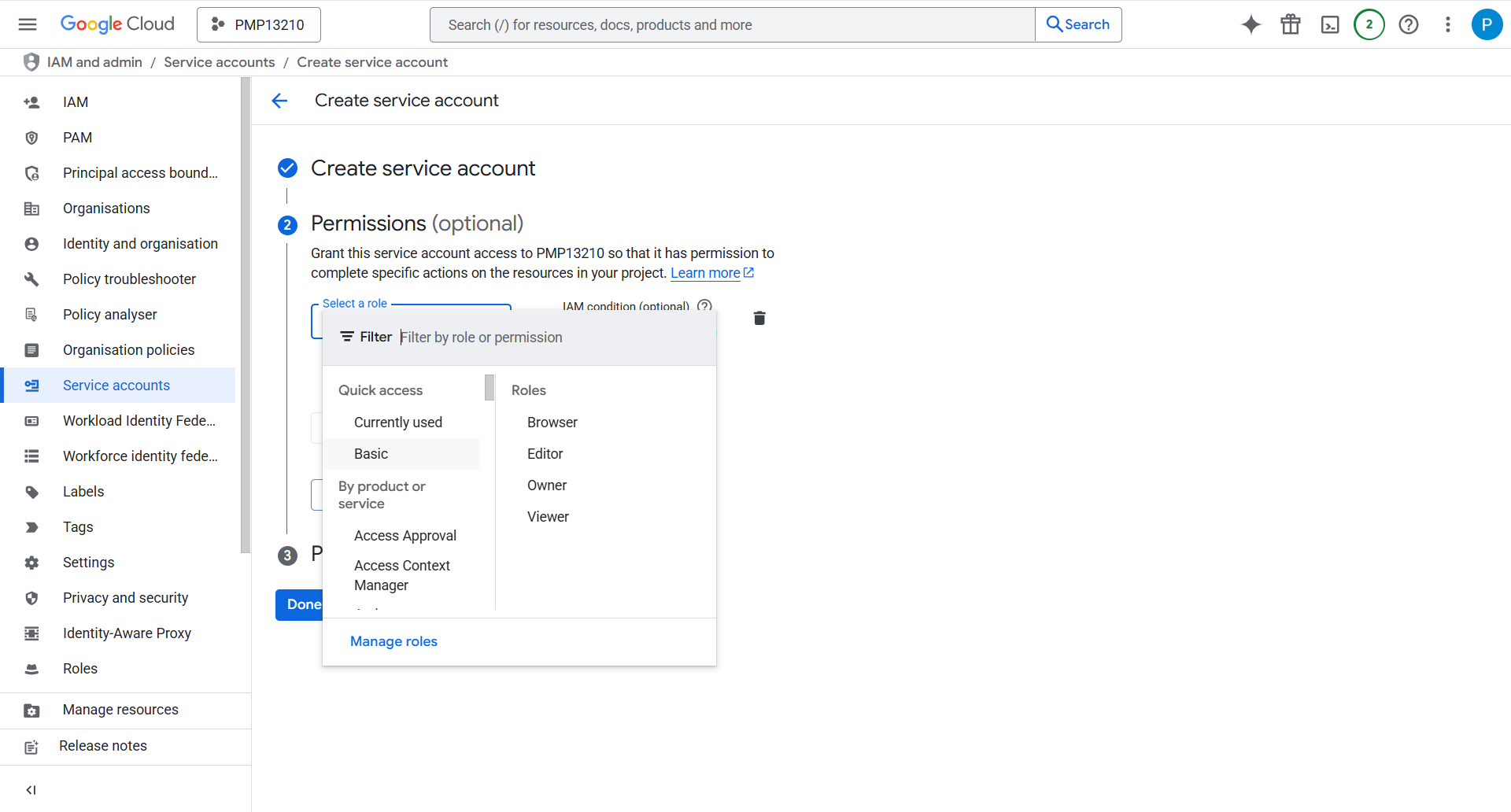This screenshot has width=1511, height=812.
Task: Activate Cloud Shell terminal icon
Action: pyautogui.click(x=1329, y=24)
